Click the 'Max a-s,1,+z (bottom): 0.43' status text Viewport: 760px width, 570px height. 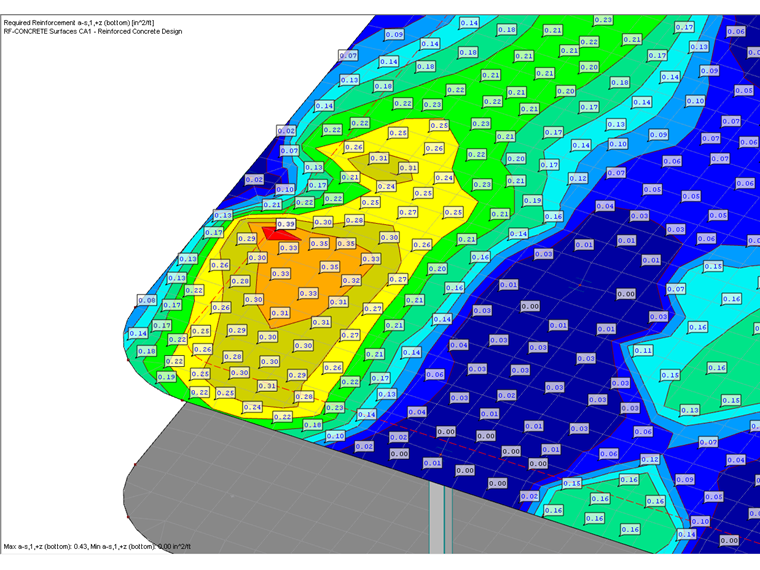[x=46, y=547]
